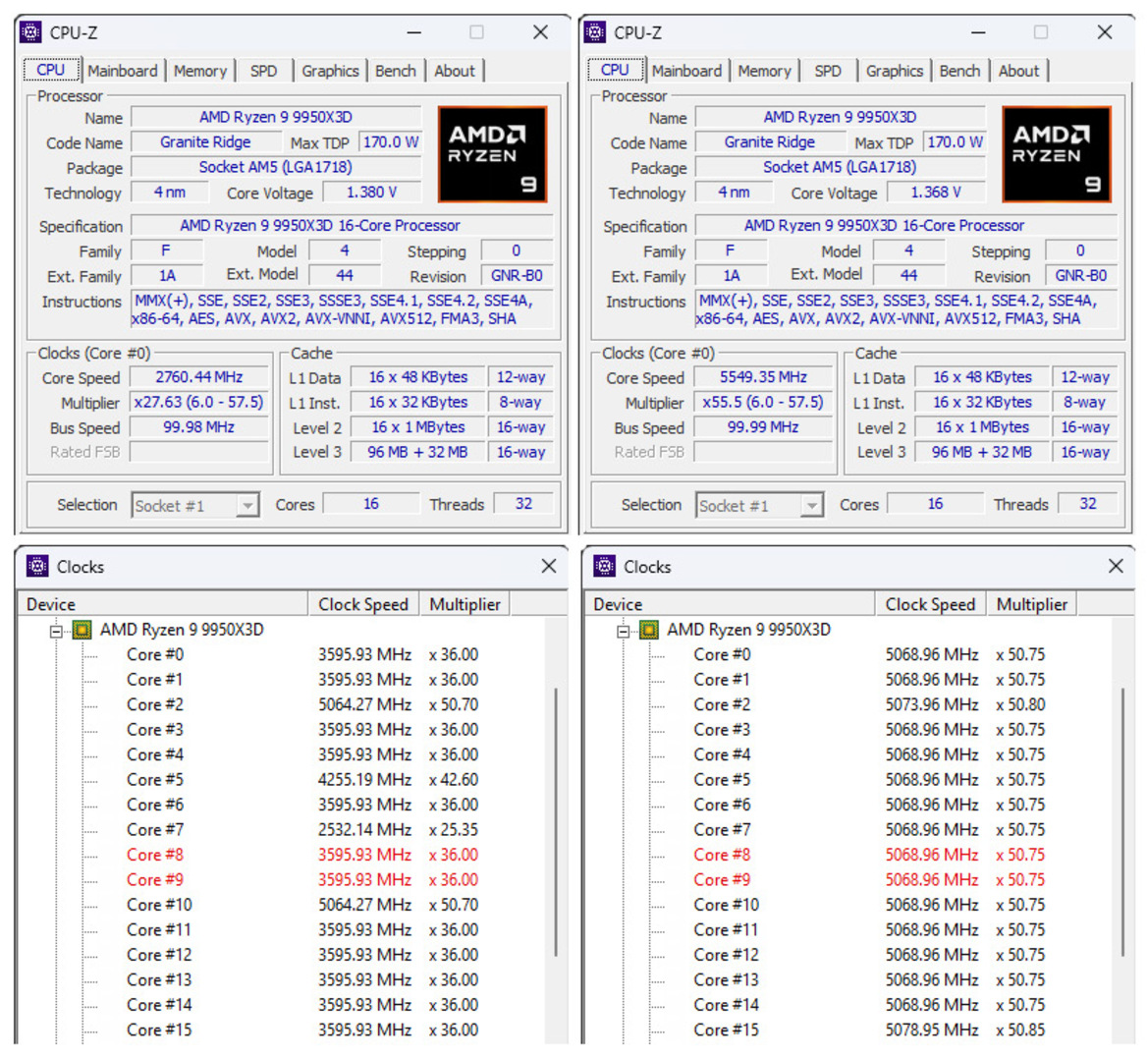Select Core #0 row in left Clocks list
The height and width of the screenshot is (1058, 1148).
pos(302,654)
